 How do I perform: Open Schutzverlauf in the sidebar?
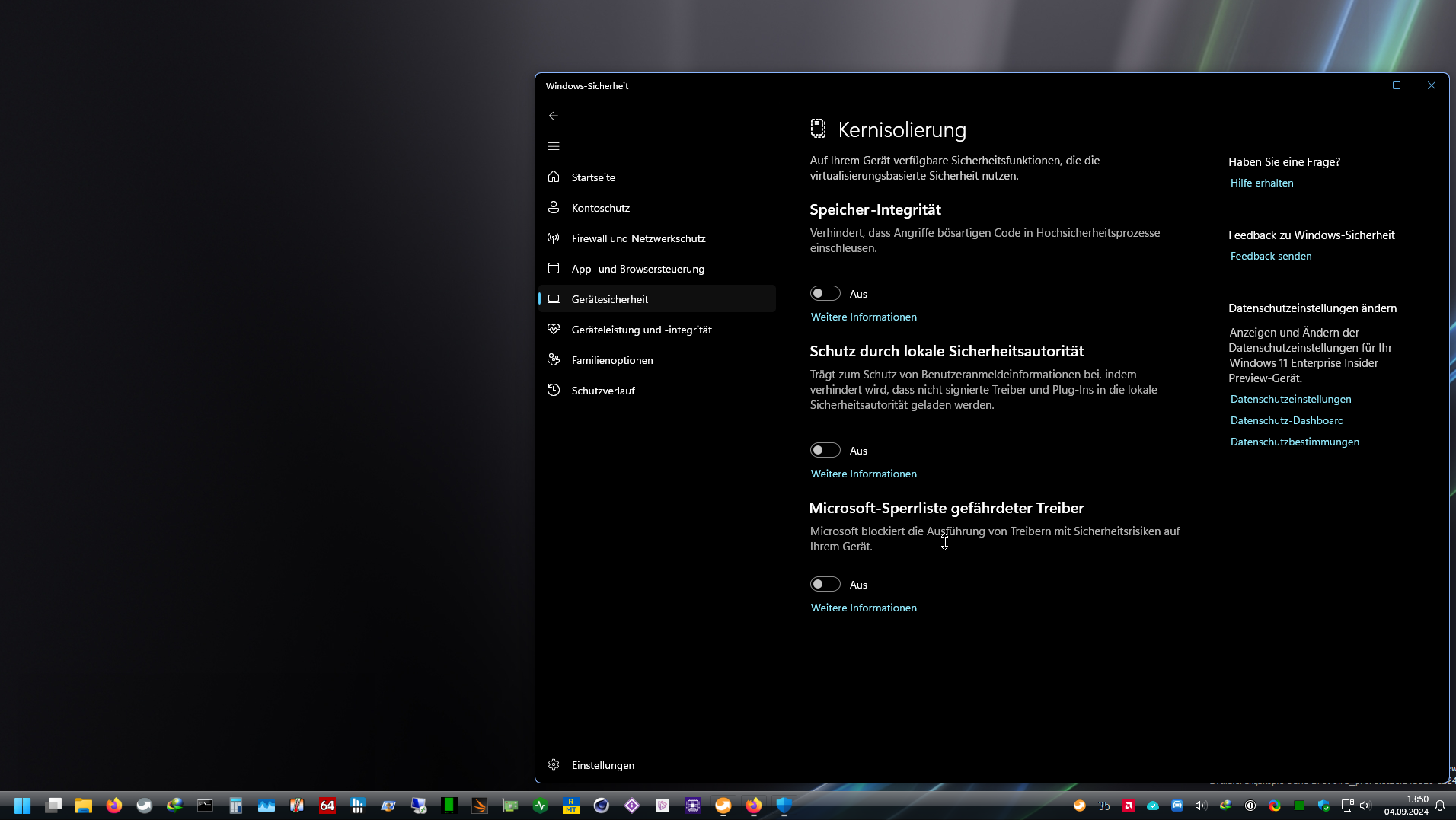click(x=657, y=391)
